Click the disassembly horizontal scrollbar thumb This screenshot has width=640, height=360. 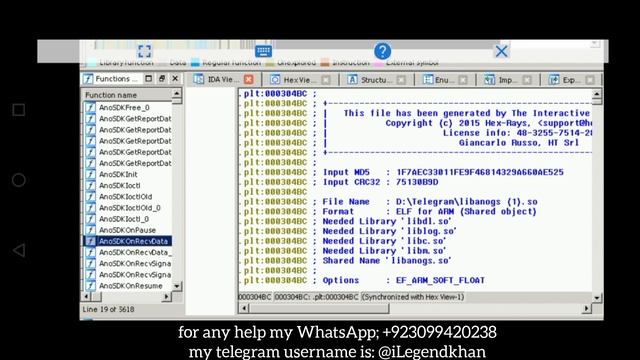click(x=319, y=309)
